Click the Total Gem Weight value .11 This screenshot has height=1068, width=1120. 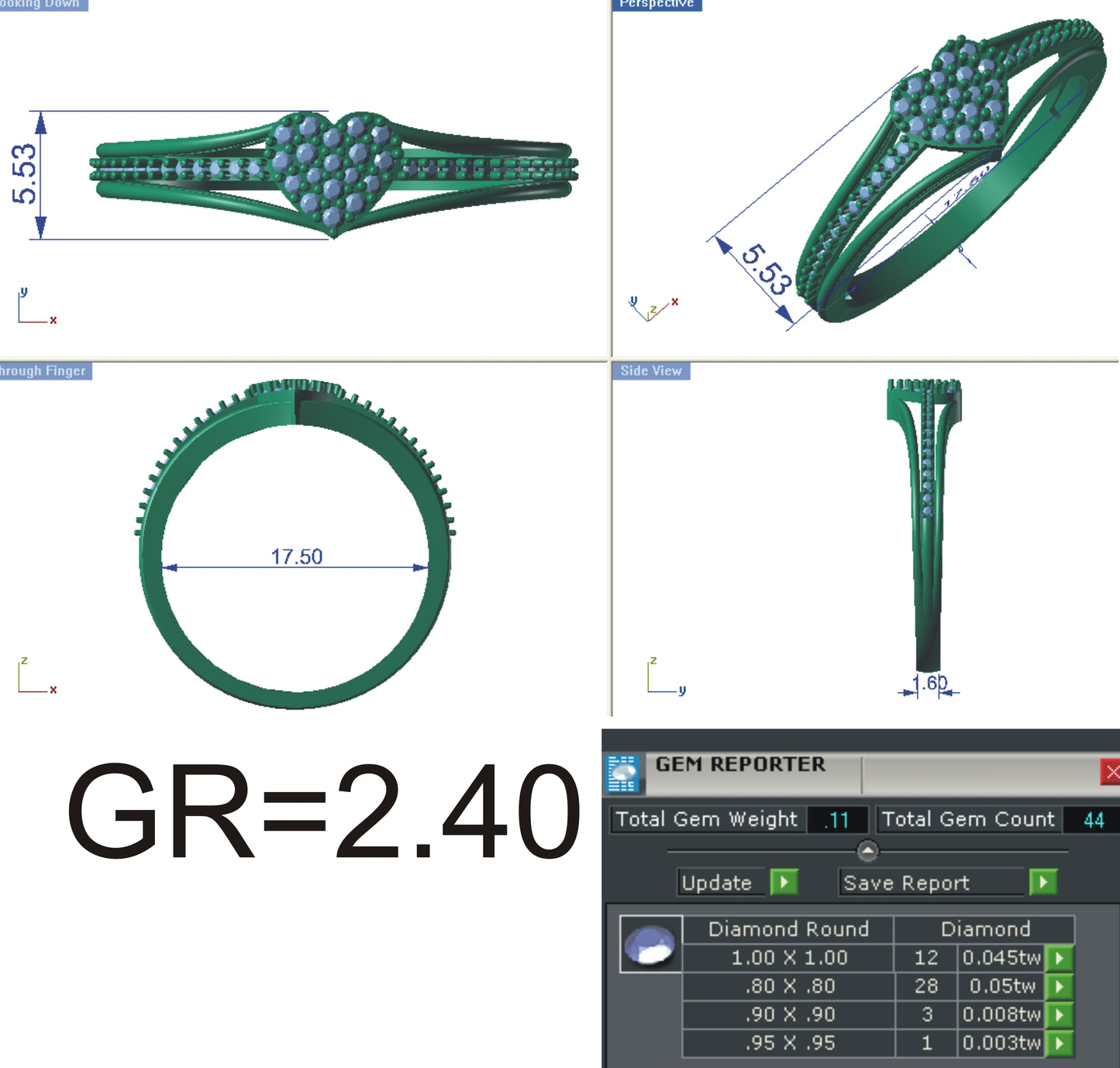point(837,819)
